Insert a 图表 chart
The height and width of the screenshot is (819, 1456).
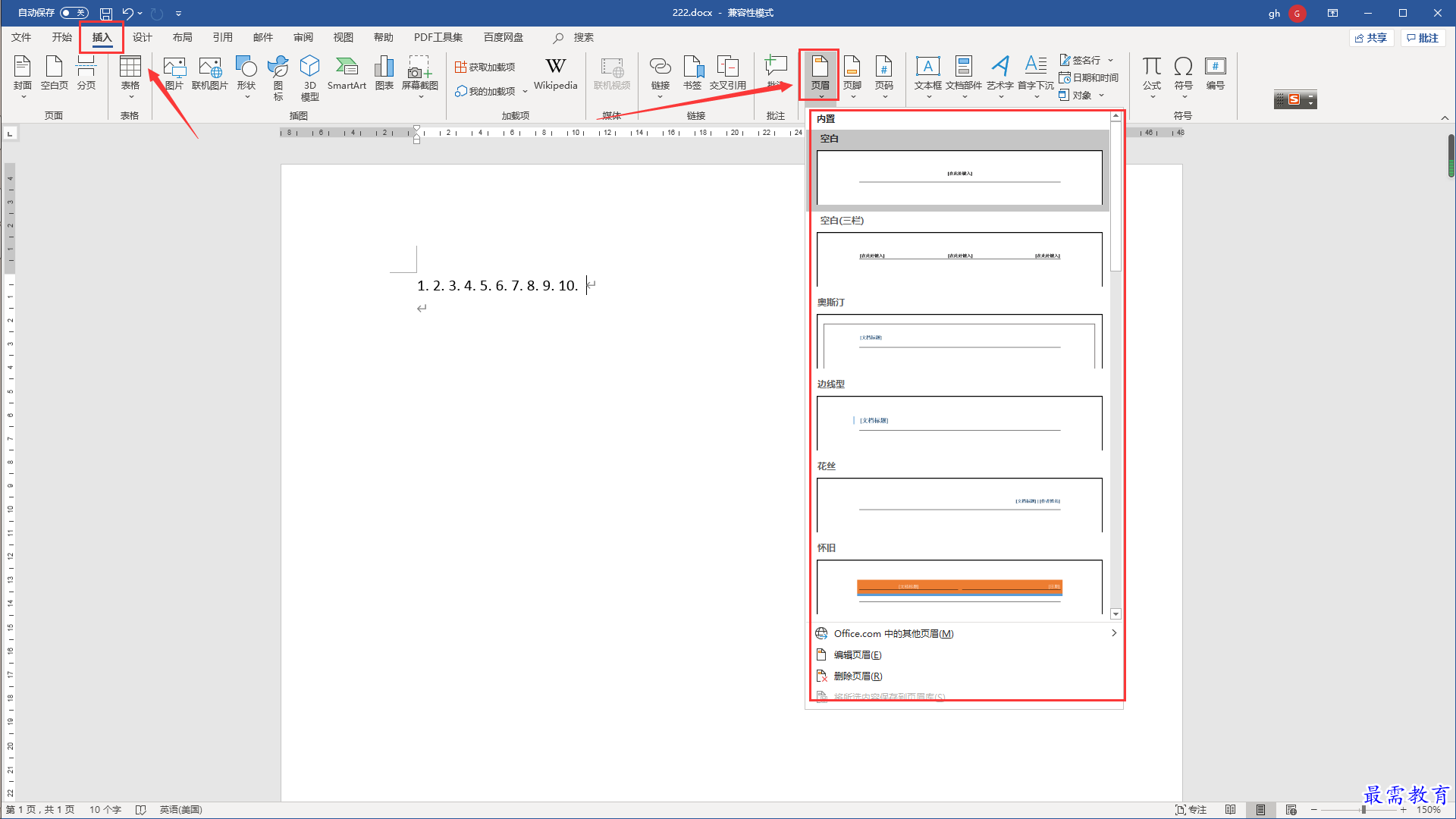pyautogui.click(x=384, y=74)
